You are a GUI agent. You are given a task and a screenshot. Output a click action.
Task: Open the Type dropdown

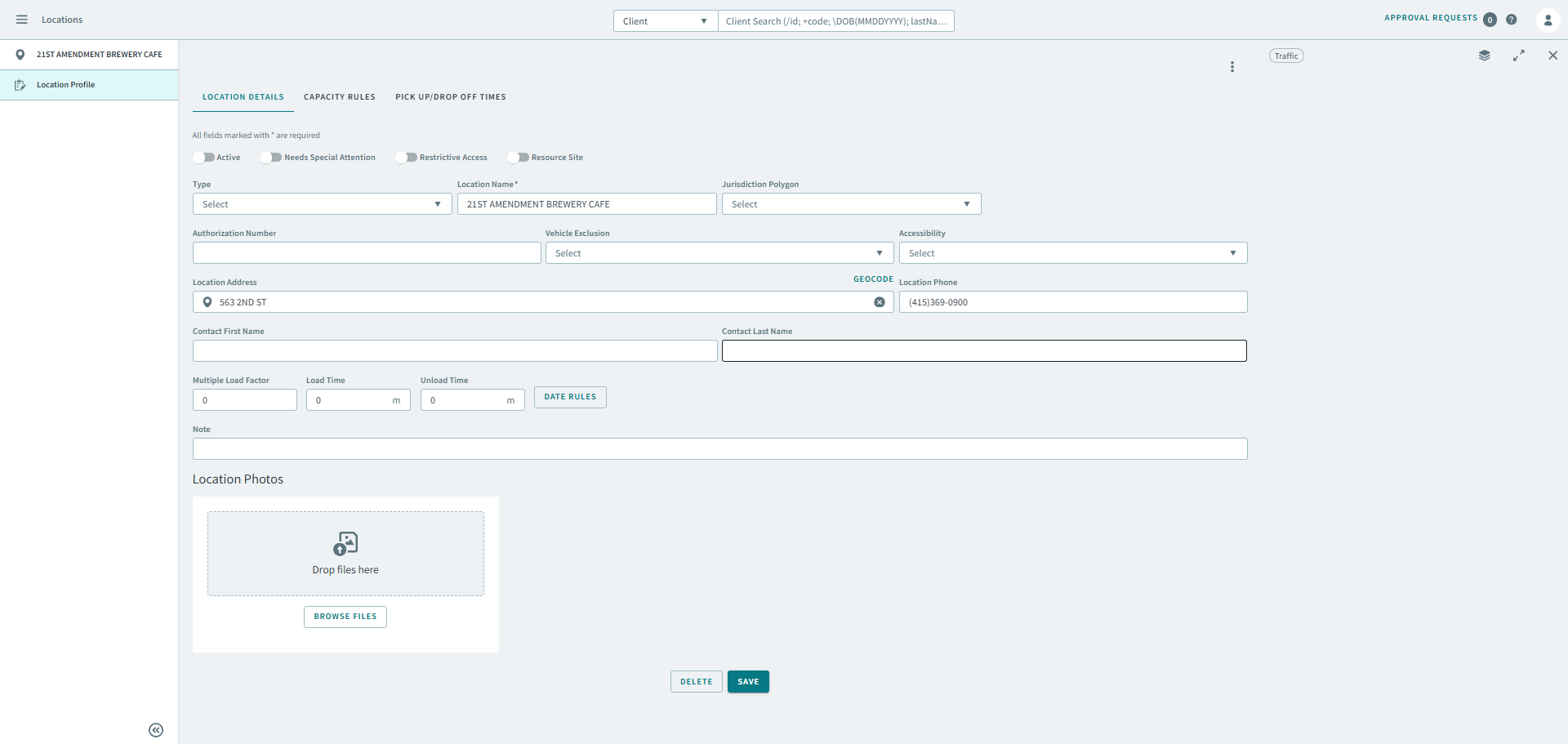[x=322, y=204]
